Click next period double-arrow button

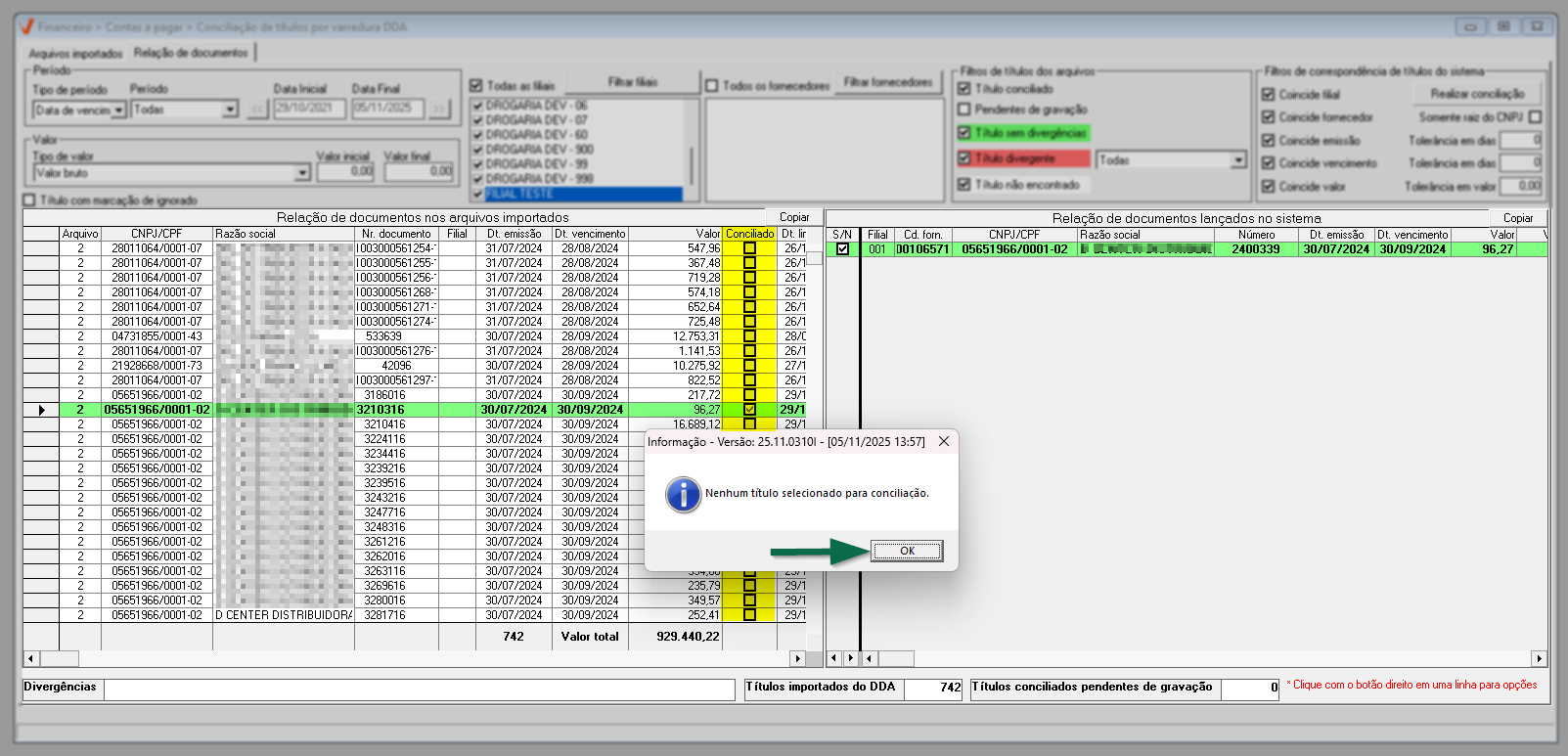click(x=439, y=109)
